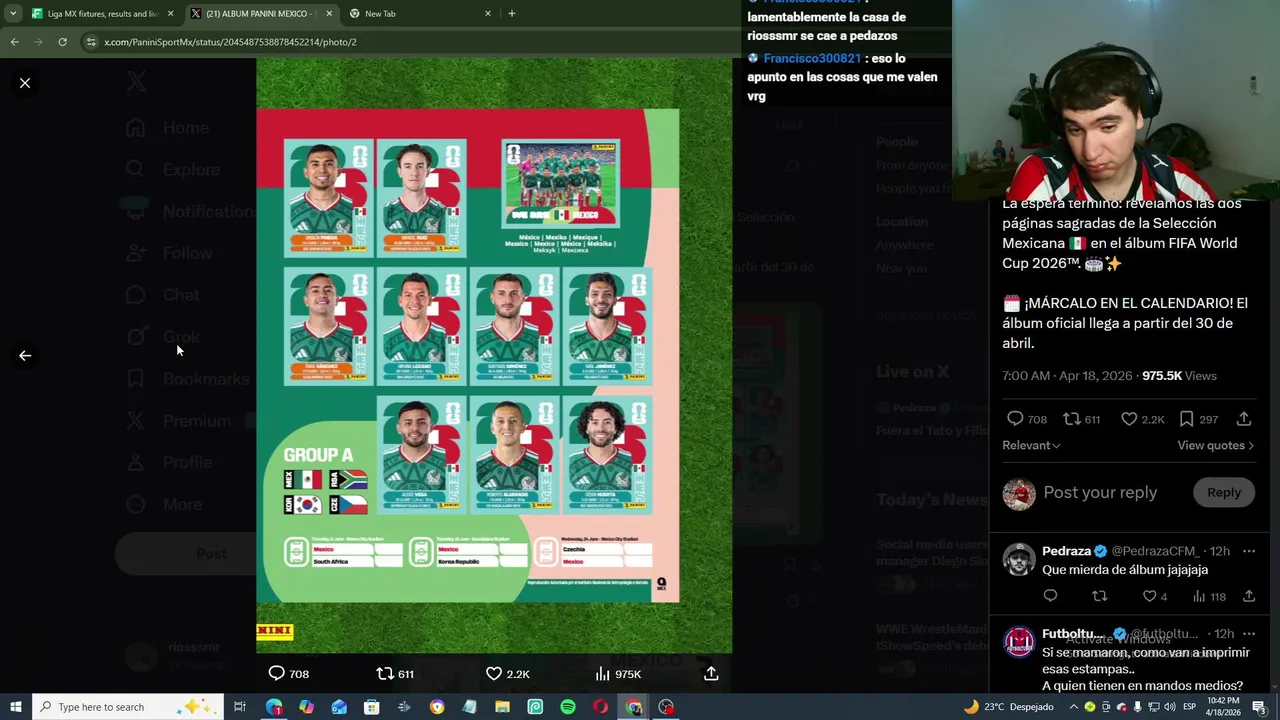Image resolution: width=1280 pixels, height=720 pixels.
Task: Open View quotes link
Action: click(1215, 445)
